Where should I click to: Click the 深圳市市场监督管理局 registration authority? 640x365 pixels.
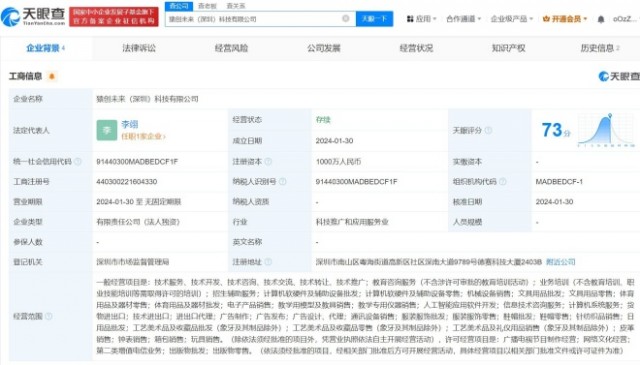click(133, 262)
